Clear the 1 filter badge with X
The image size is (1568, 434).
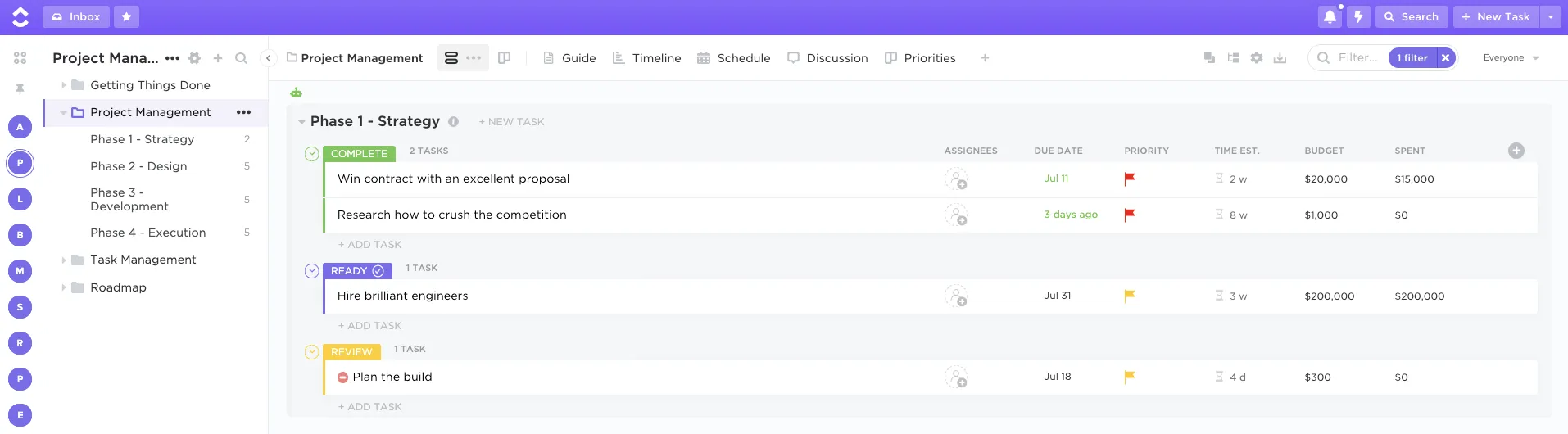click(1446, 58)
